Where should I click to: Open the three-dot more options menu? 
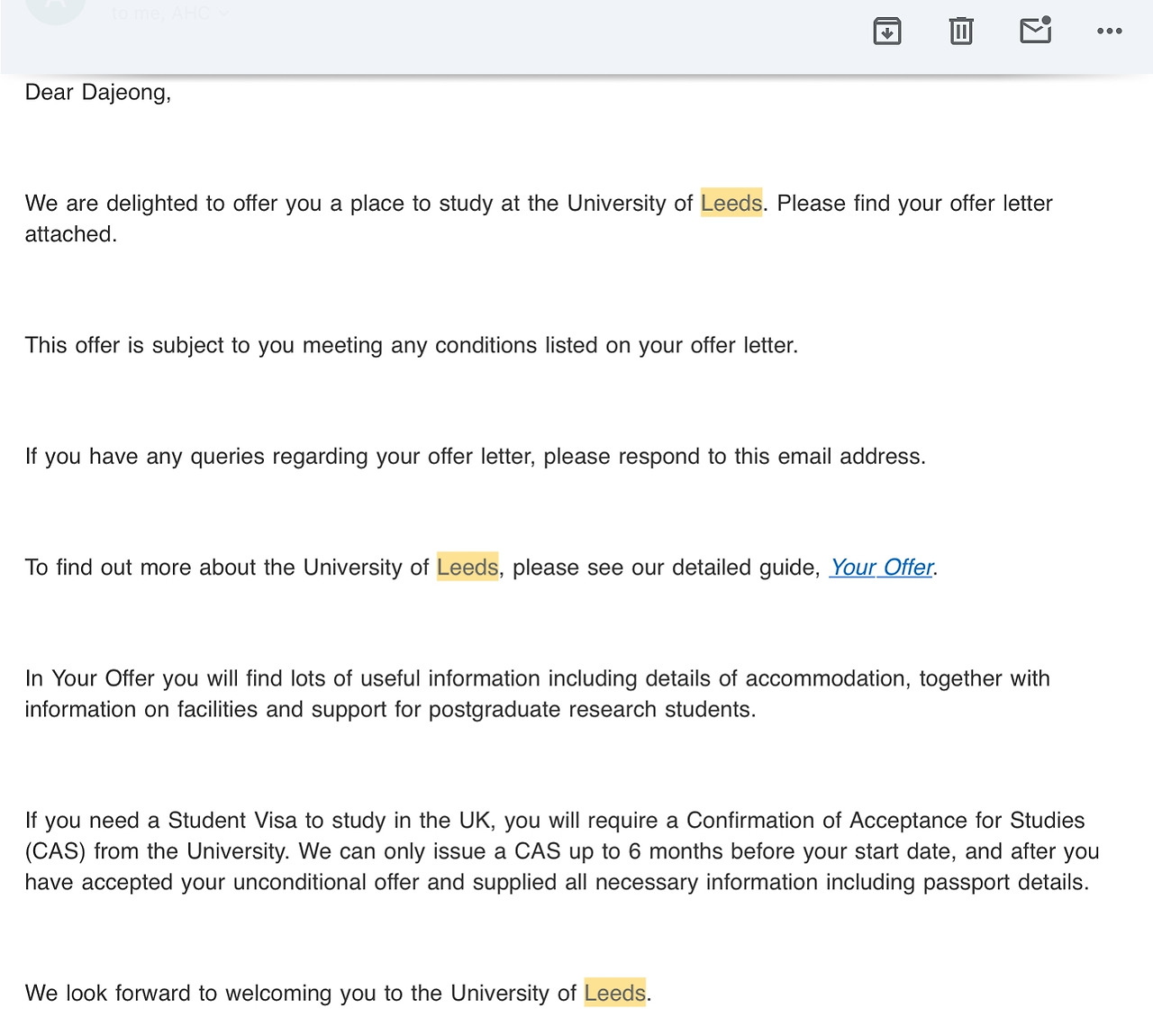(x=1109, y=32)
